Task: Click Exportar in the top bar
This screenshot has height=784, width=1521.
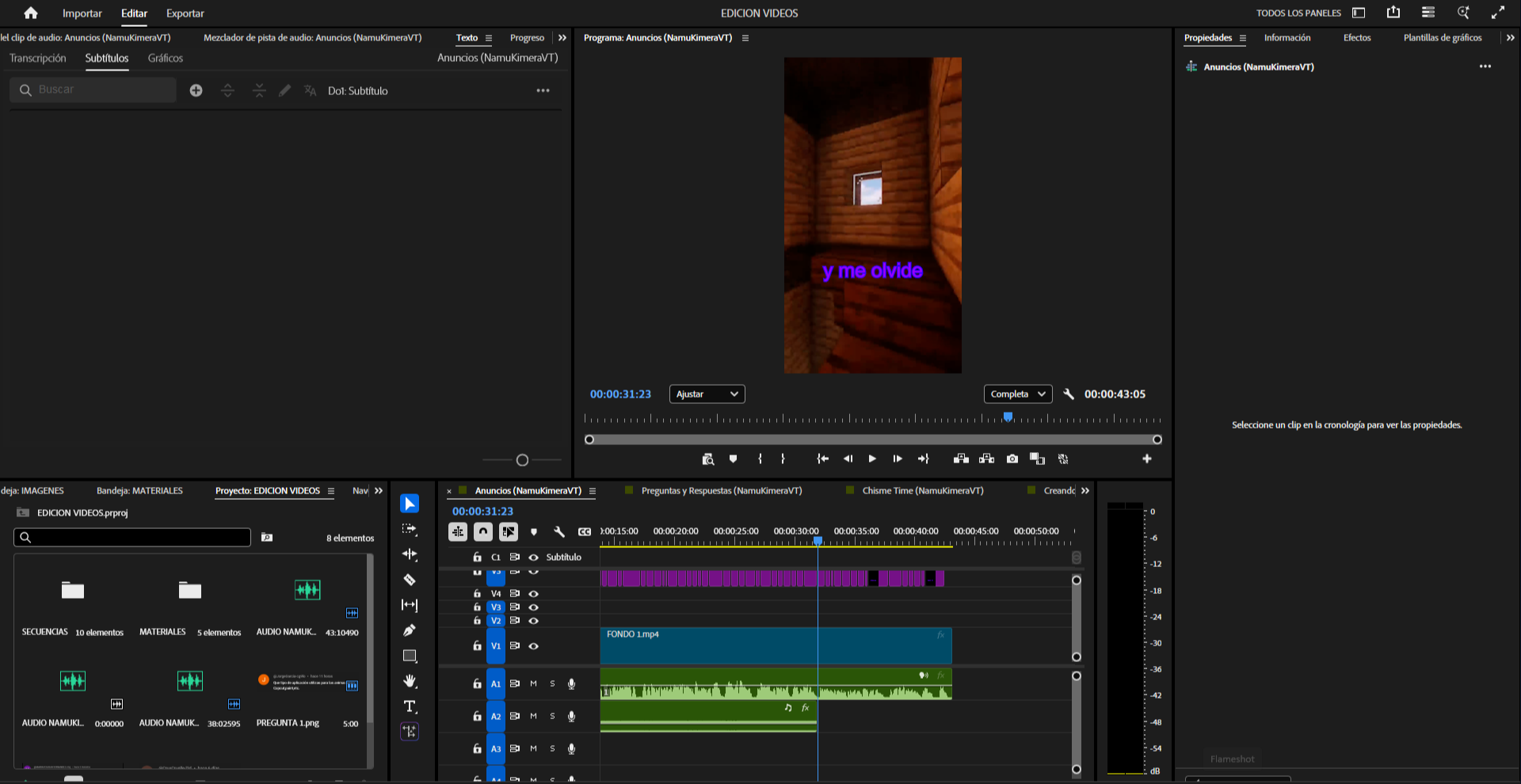Action: tap(185, 13)
